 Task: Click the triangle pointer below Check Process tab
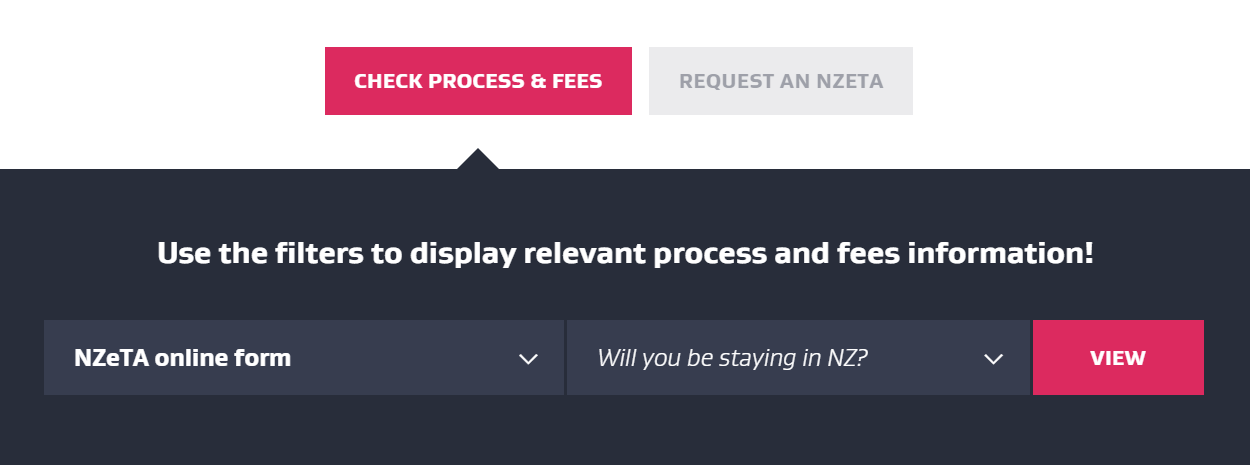click(478, 160)
